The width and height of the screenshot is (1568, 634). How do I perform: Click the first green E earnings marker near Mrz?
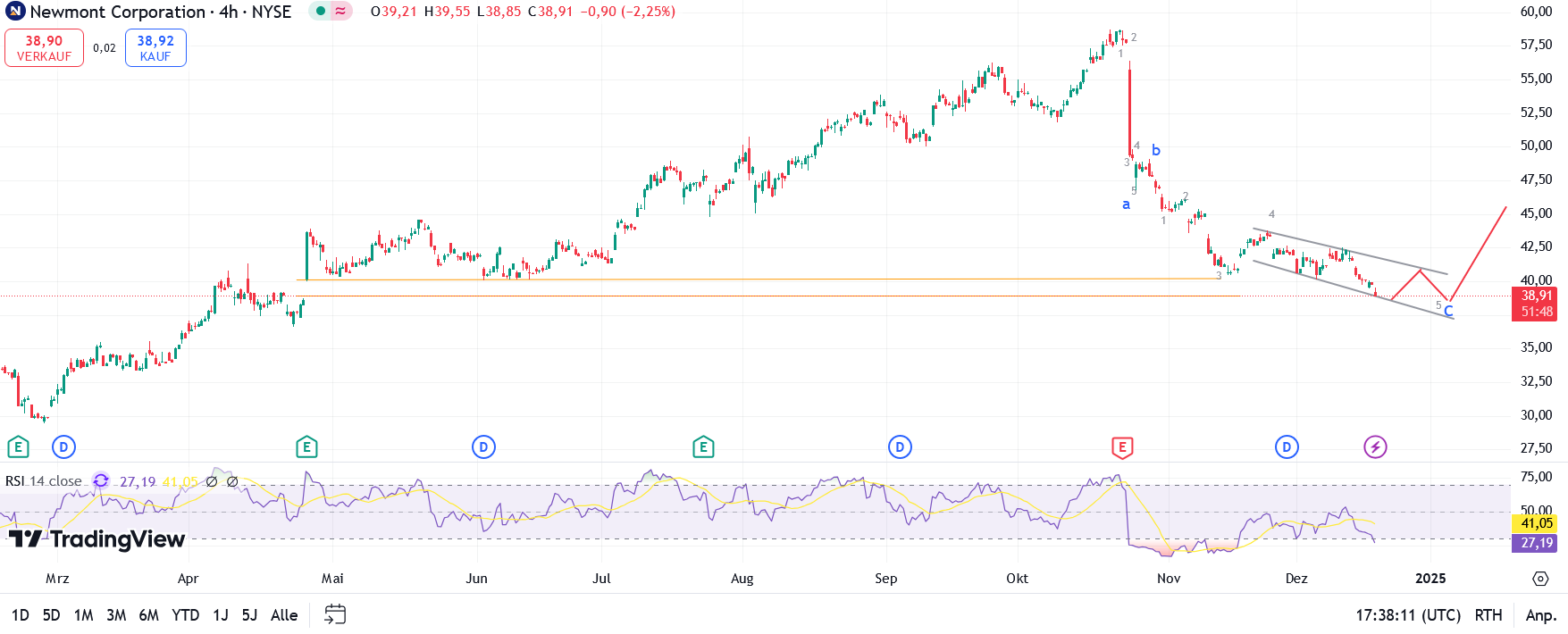coord(18,447)
